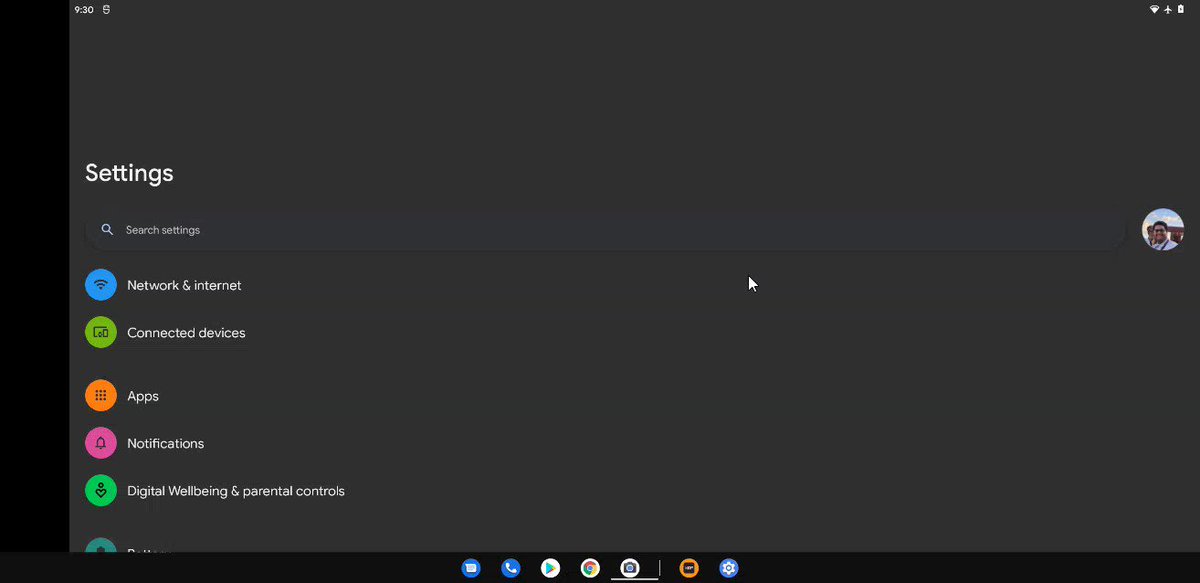This screenshot has height=583, width=1200.
Task: Launch Chrome from the taskbar
Action: (x=590, y=568)
